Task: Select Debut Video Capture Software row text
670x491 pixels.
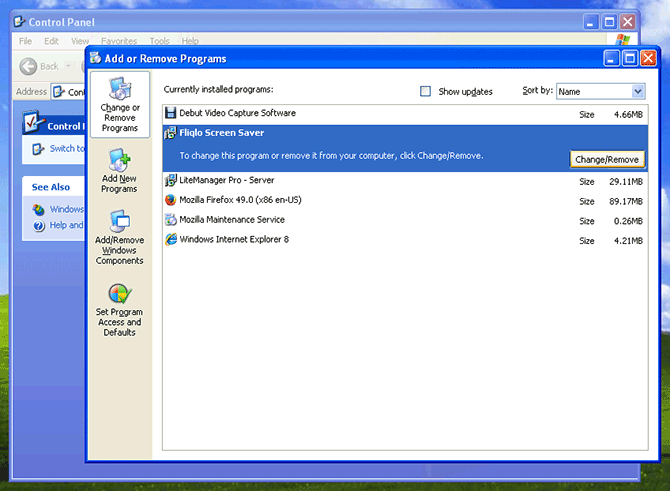Action: pyautogui.click(x=237, y=113)
